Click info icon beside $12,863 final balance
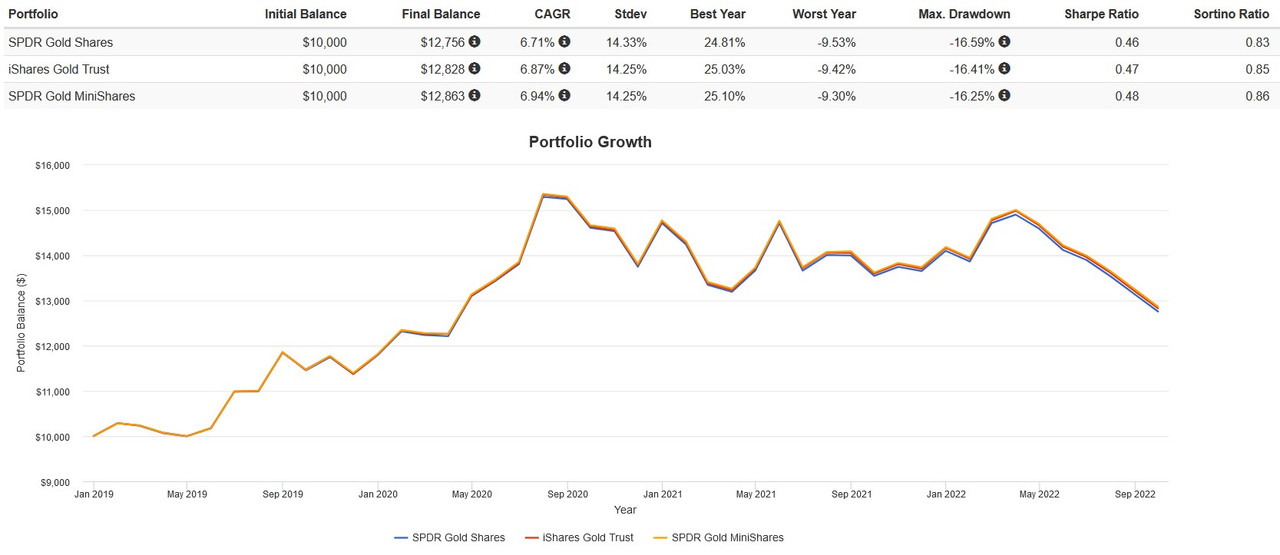This screenshot has height=555, width=1280. point(474,96)
